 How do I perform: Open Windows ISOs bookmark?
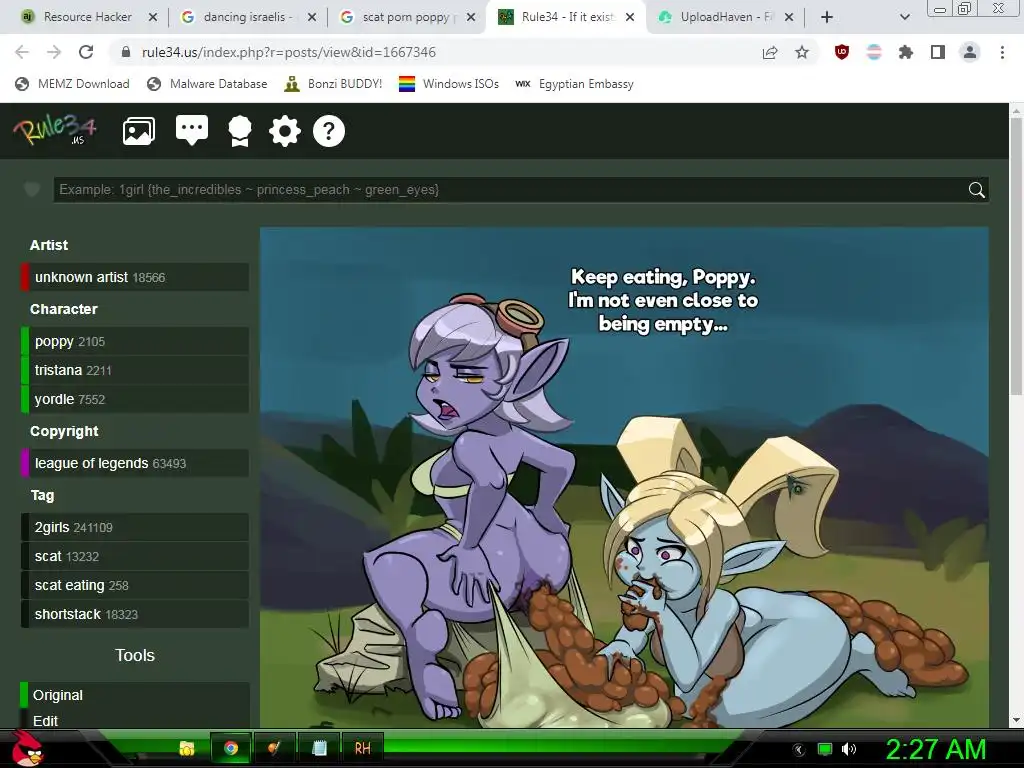pyautogui.click(x=449, y=84)
